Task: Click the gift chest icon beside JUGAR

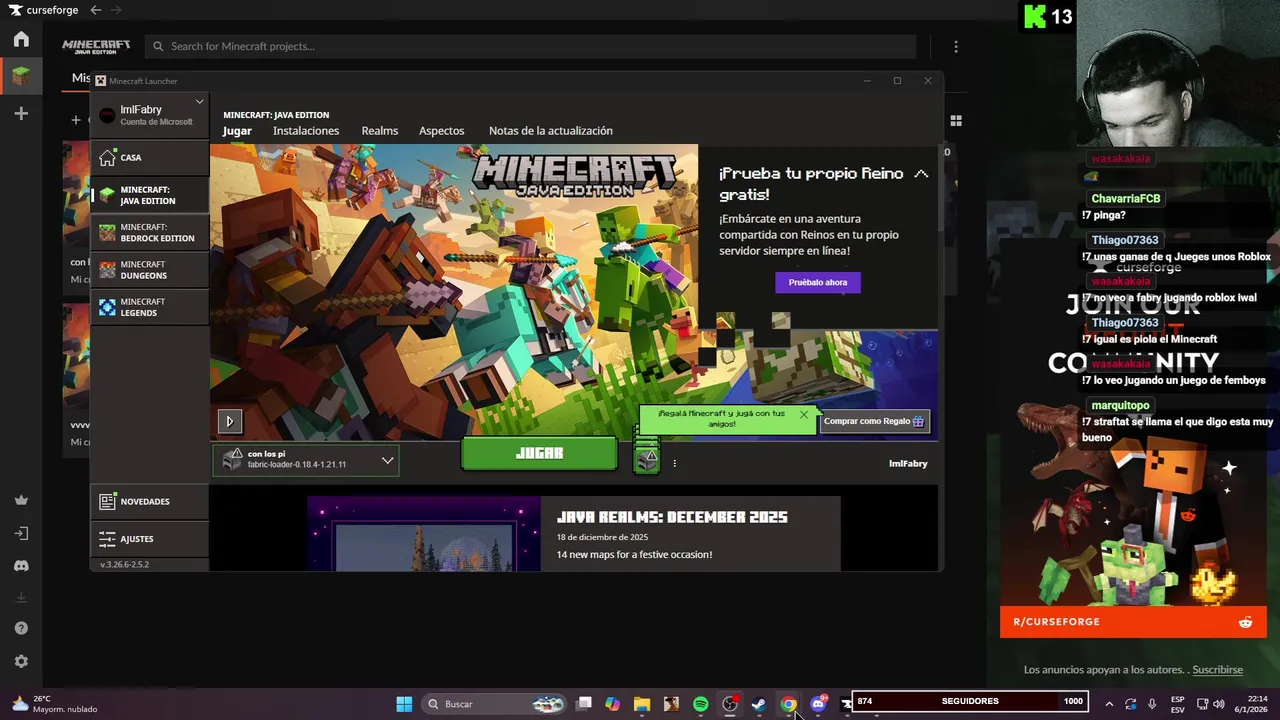Action: [647, 459]
